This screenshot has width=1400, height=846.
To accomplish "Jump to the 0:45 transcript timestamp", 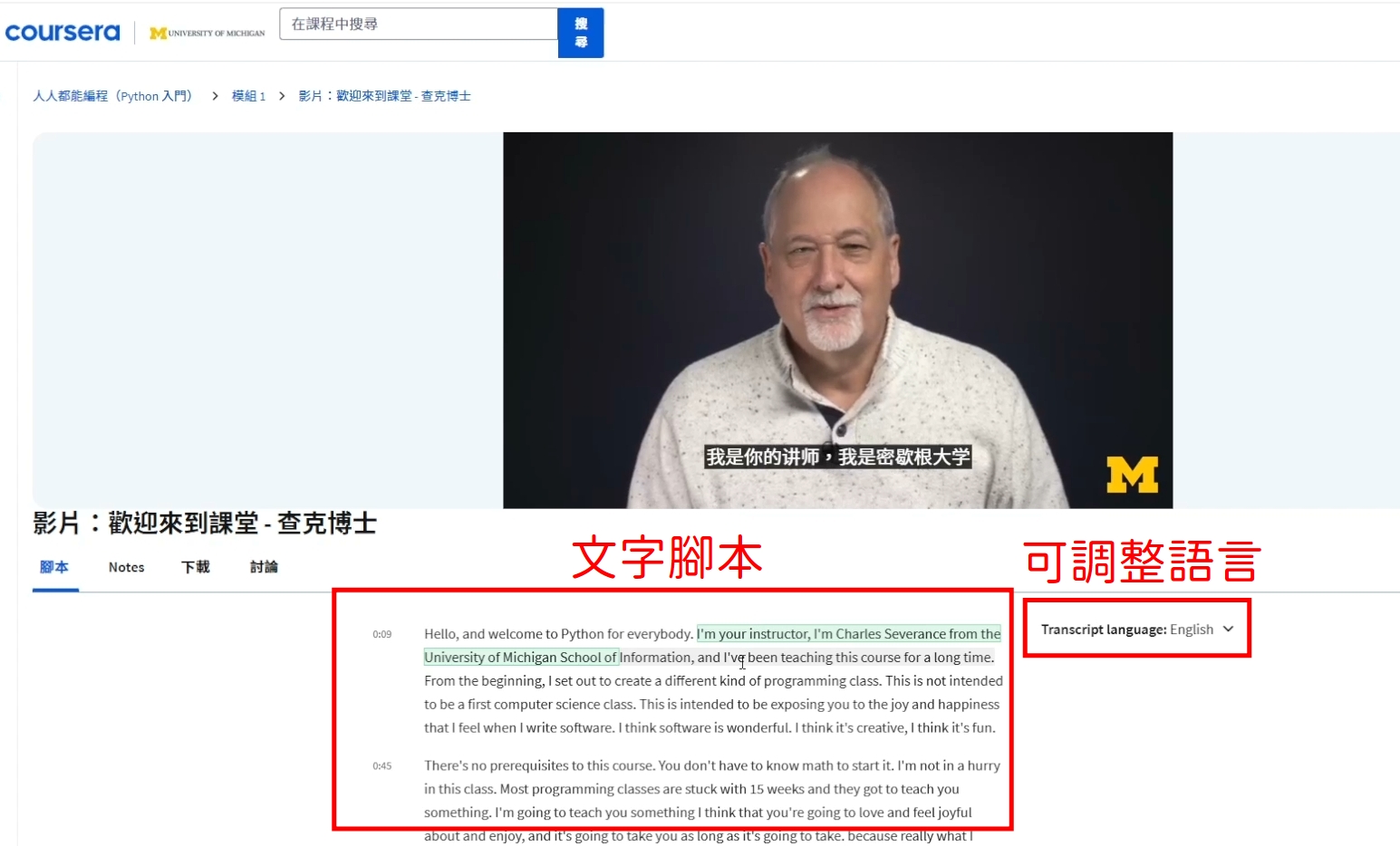I will tap(382, 766).
